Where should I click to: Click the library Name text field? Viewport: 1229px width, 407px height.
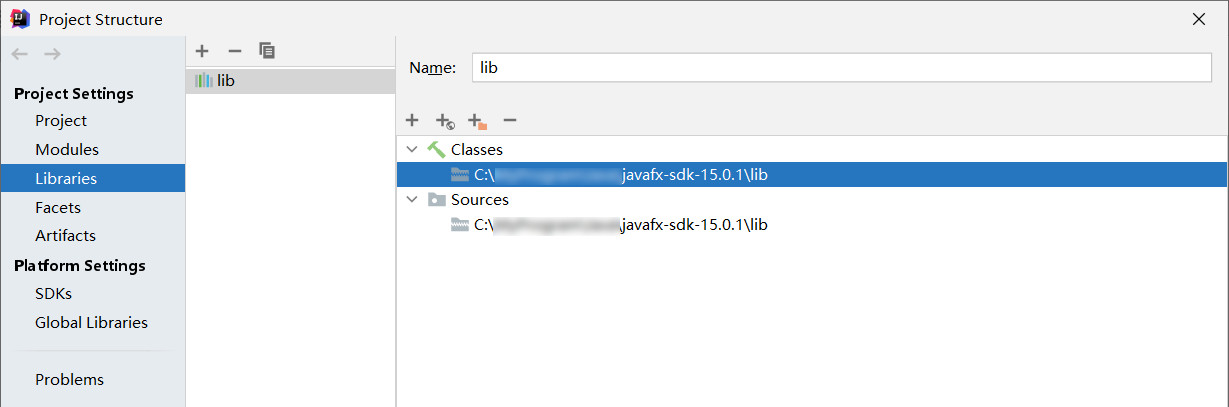(x=840, y=67)
